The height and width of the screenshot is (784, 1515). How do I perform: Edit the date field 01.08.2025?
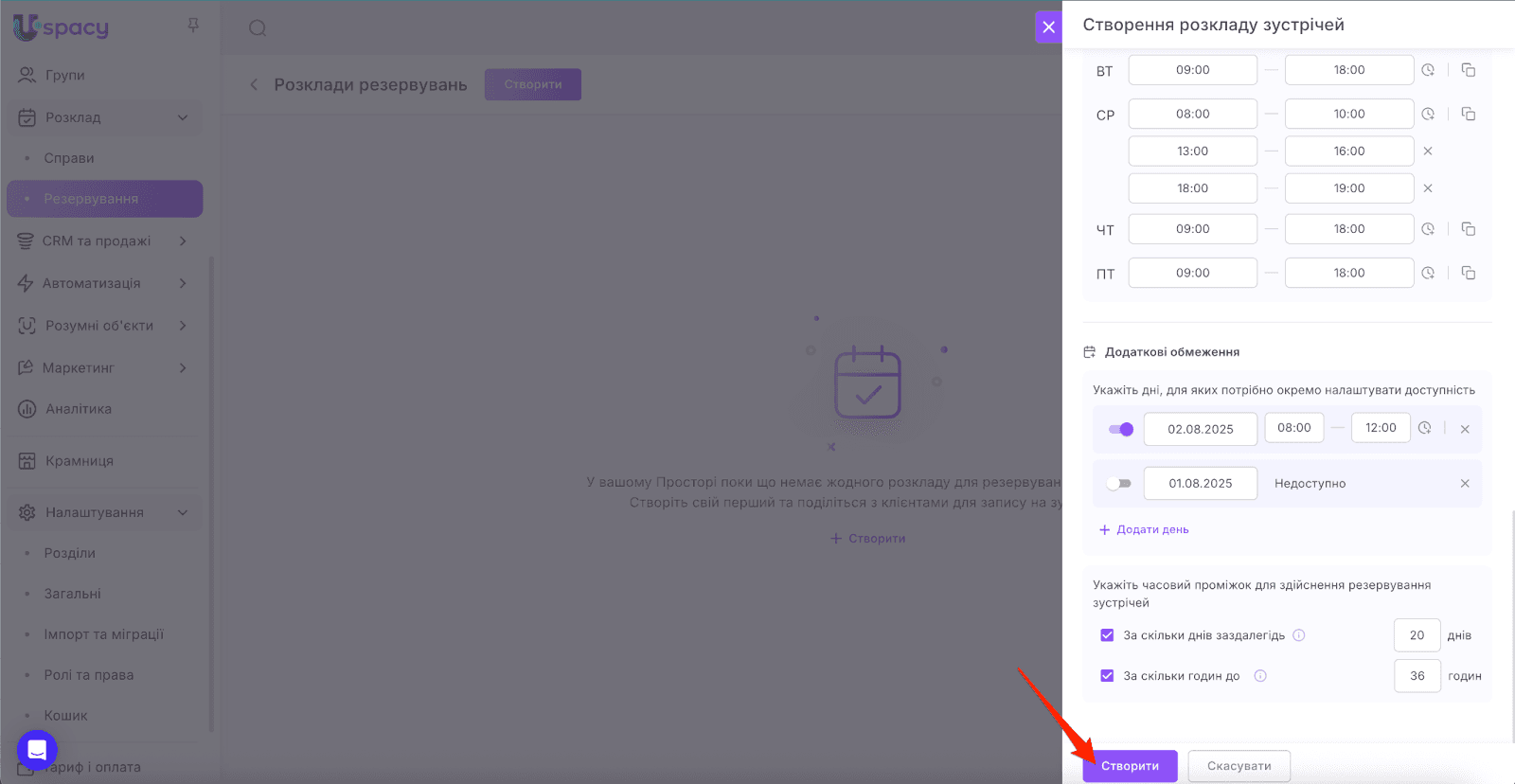tap(1201, 484)
